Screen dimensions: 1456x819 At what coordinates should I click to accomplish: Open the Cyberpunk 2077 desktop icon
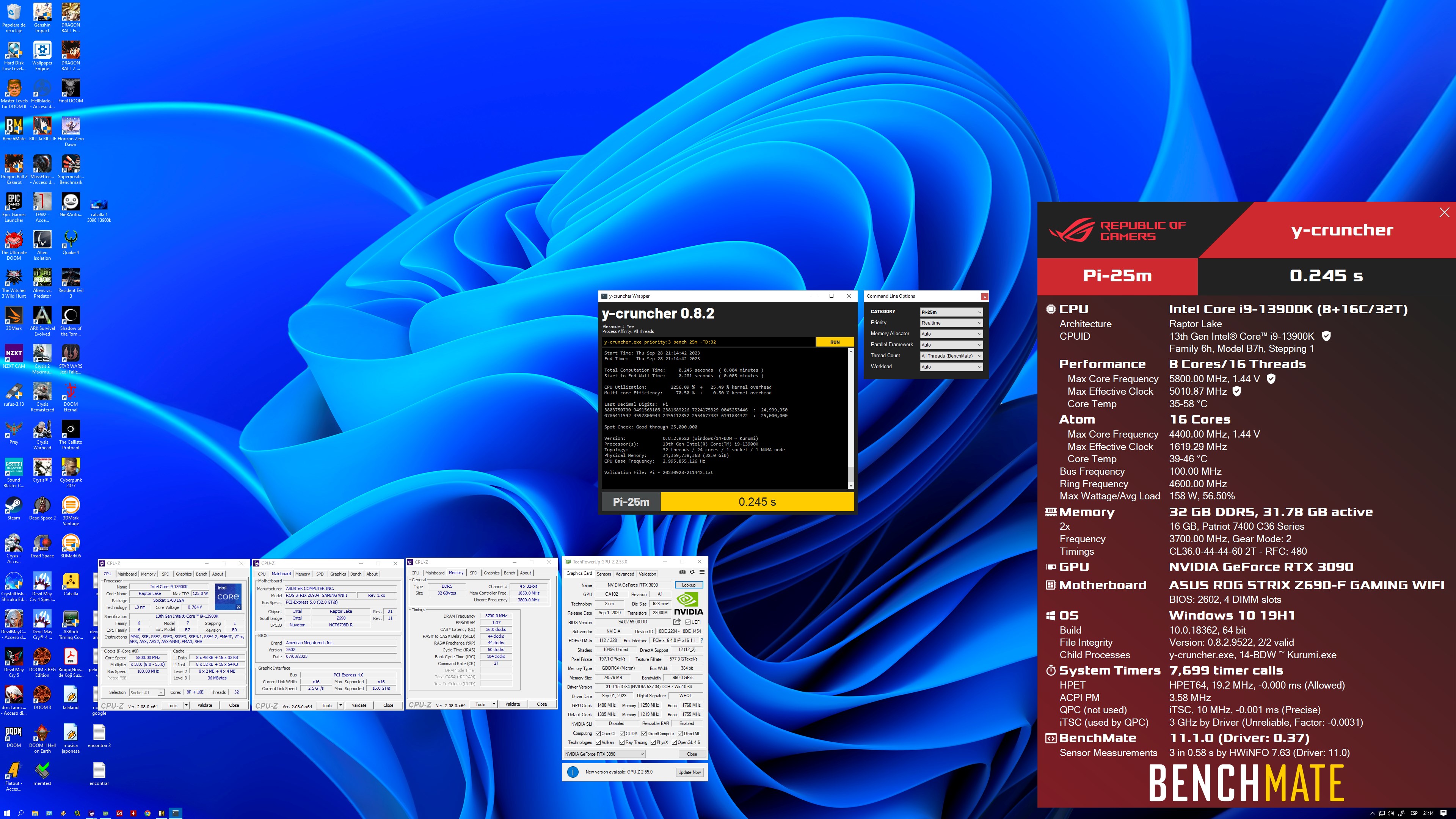[x=71, y=472]
